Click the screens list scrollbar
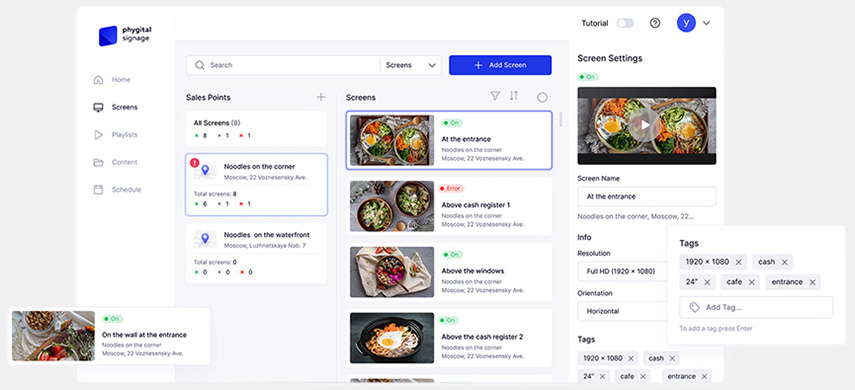This screenshot has height=390, width=855. pos(560,119)
